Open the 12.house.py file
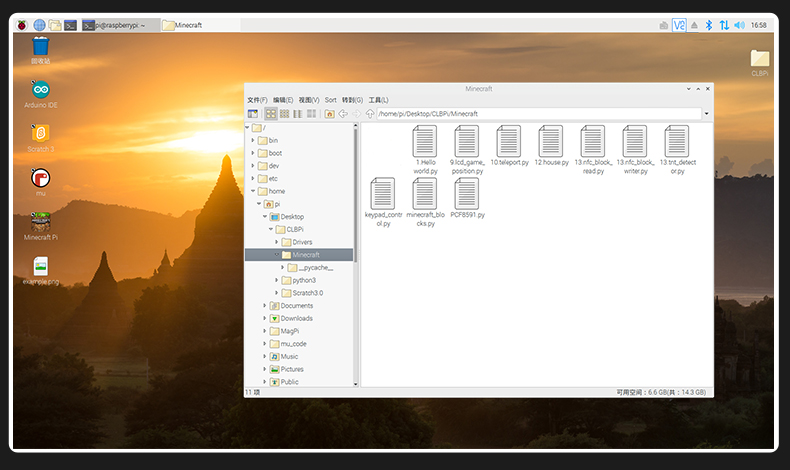 tap(551, 142)
